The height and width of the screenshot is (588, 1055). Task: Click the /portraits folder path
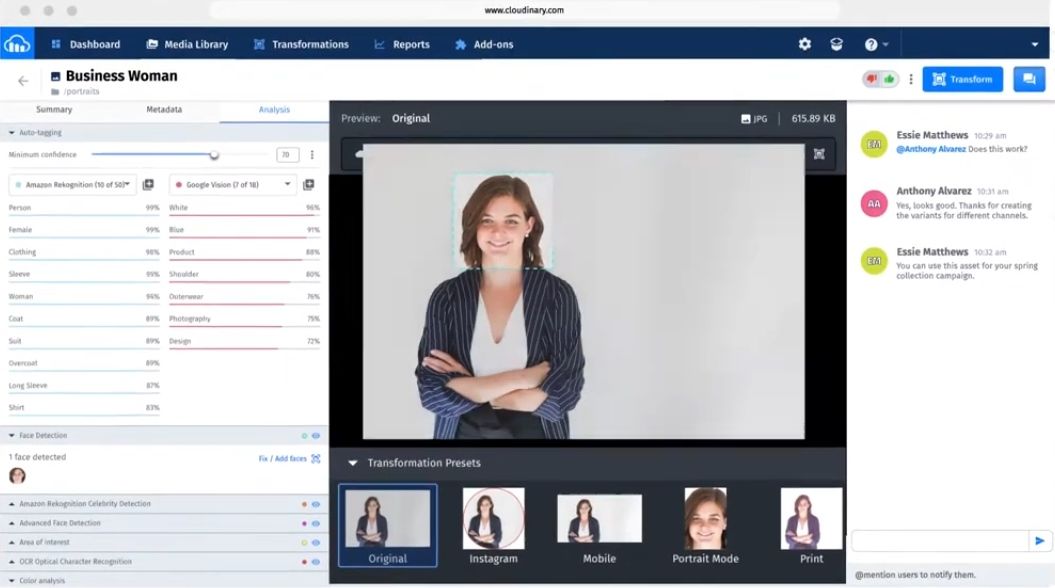[81, 91]
